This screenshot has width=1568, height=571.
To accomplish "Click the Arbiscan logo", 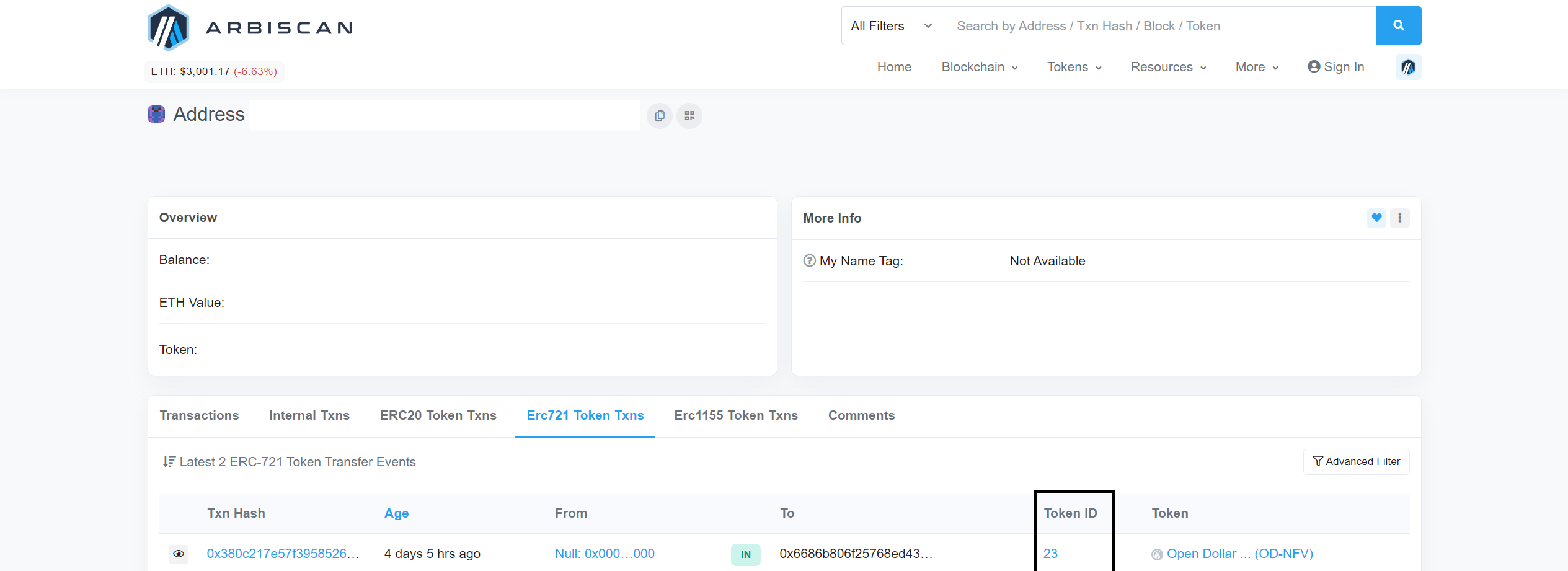I will tap(250, 27).
